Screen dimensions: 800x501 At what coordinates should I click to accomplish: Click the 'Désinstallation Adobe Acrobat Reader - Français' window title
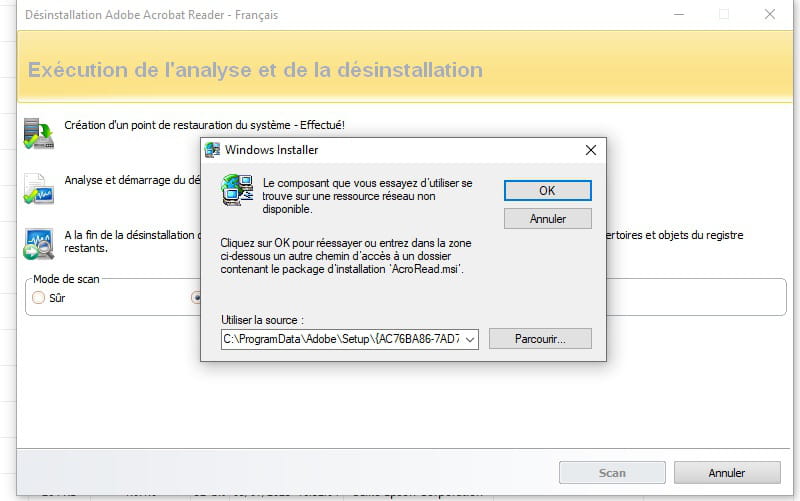152,15
